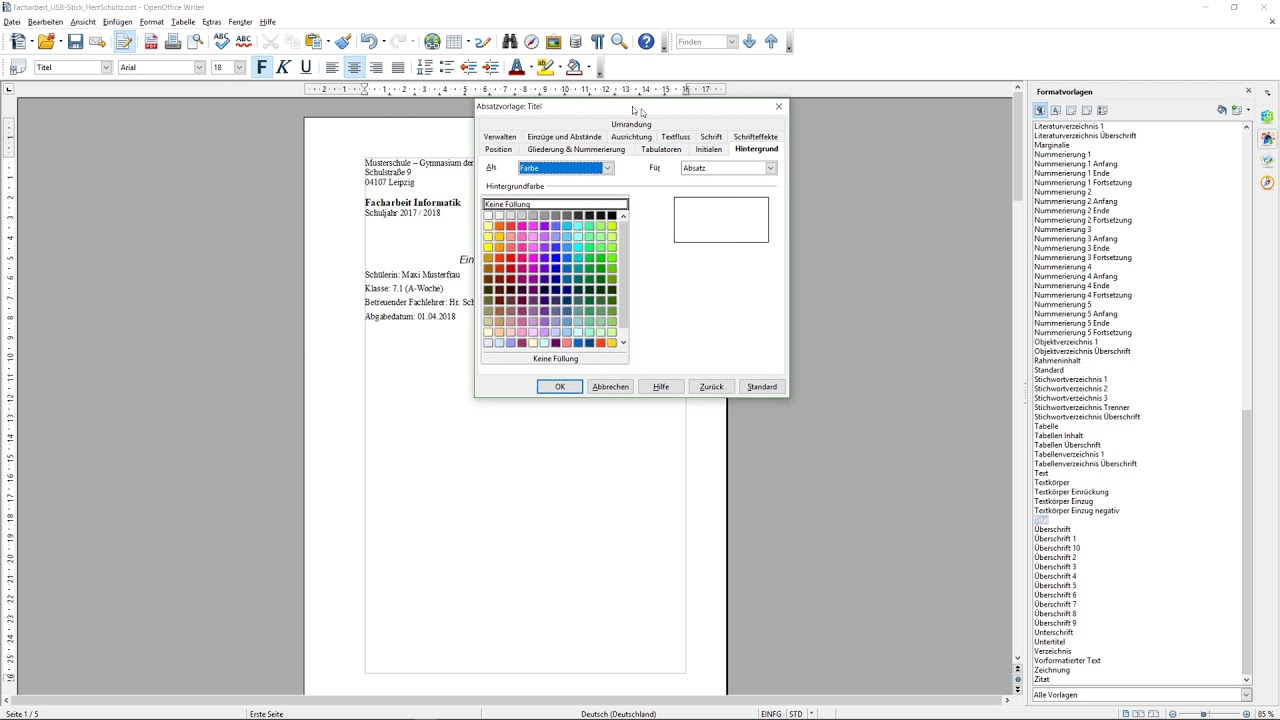The height and width of the screenshot is (720, 1280).
Task: Open the Hyperlink globe icon
Action: 432,42
